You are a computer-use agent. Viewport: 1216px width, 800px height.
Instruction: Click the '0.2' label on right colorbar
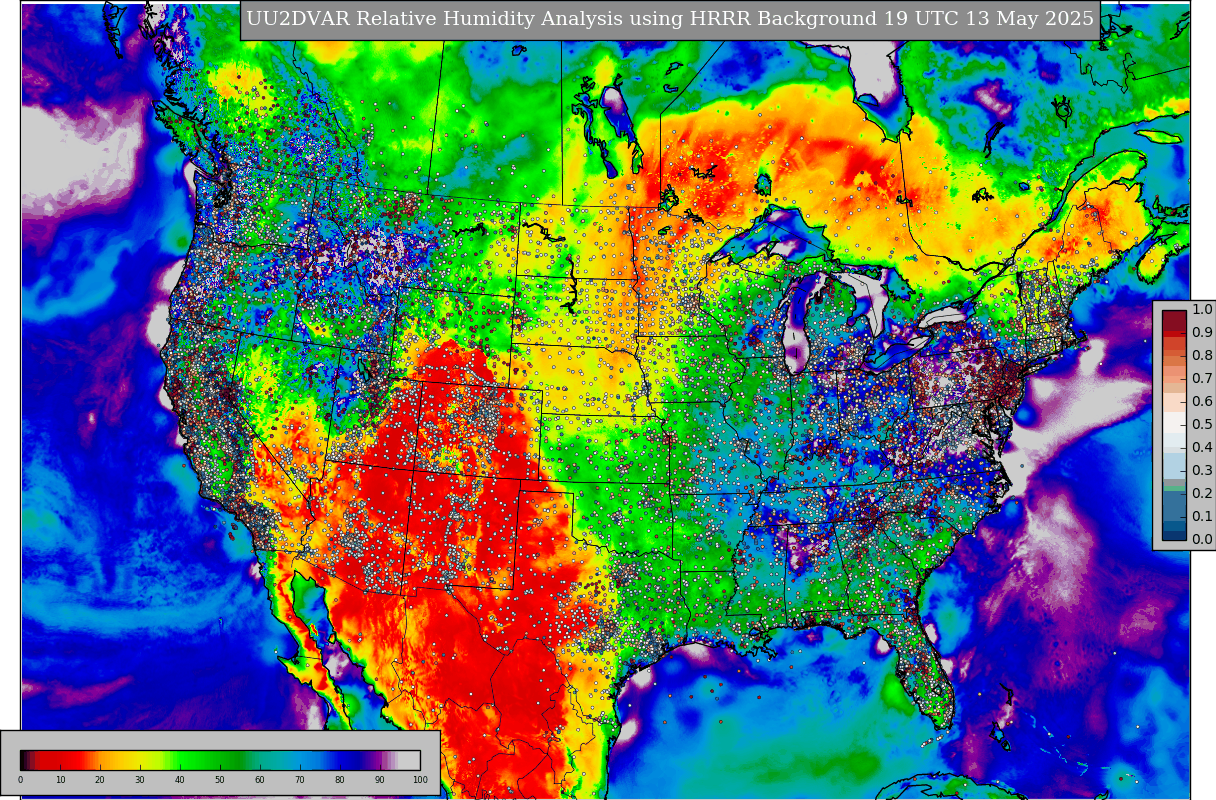(x=1202, y=494)
